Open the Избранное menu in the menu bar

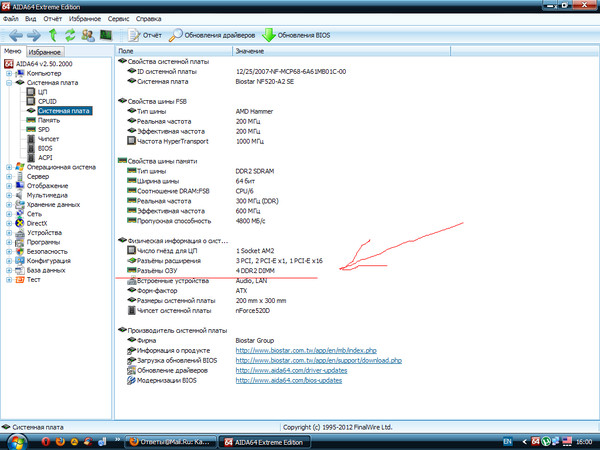coord(85,19)
